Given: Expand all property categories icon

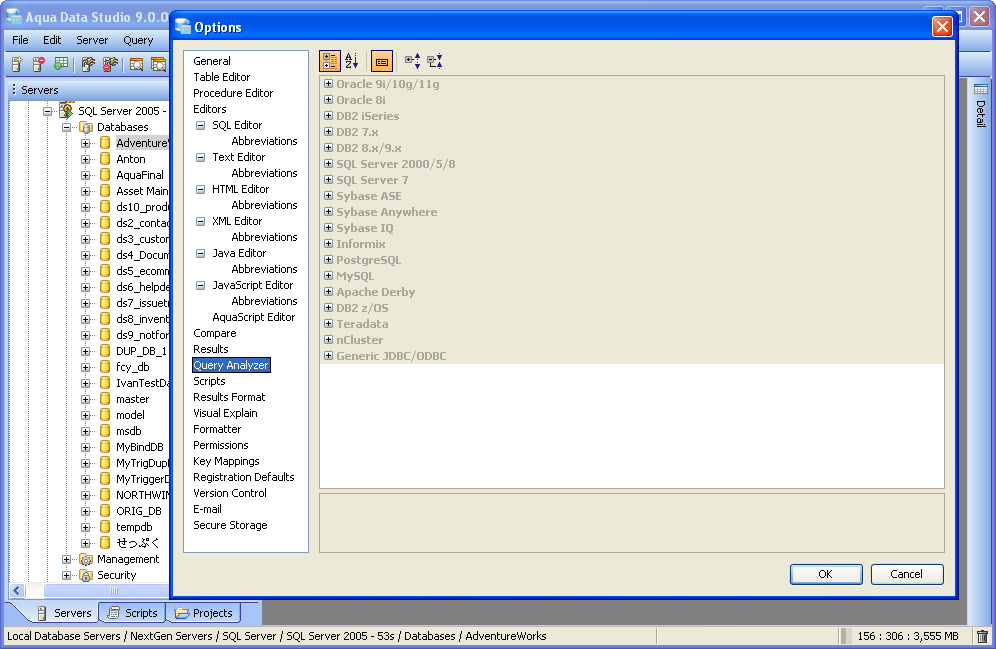Looking at the screenshot, I should pyautogui.click(x=413, y=61).
